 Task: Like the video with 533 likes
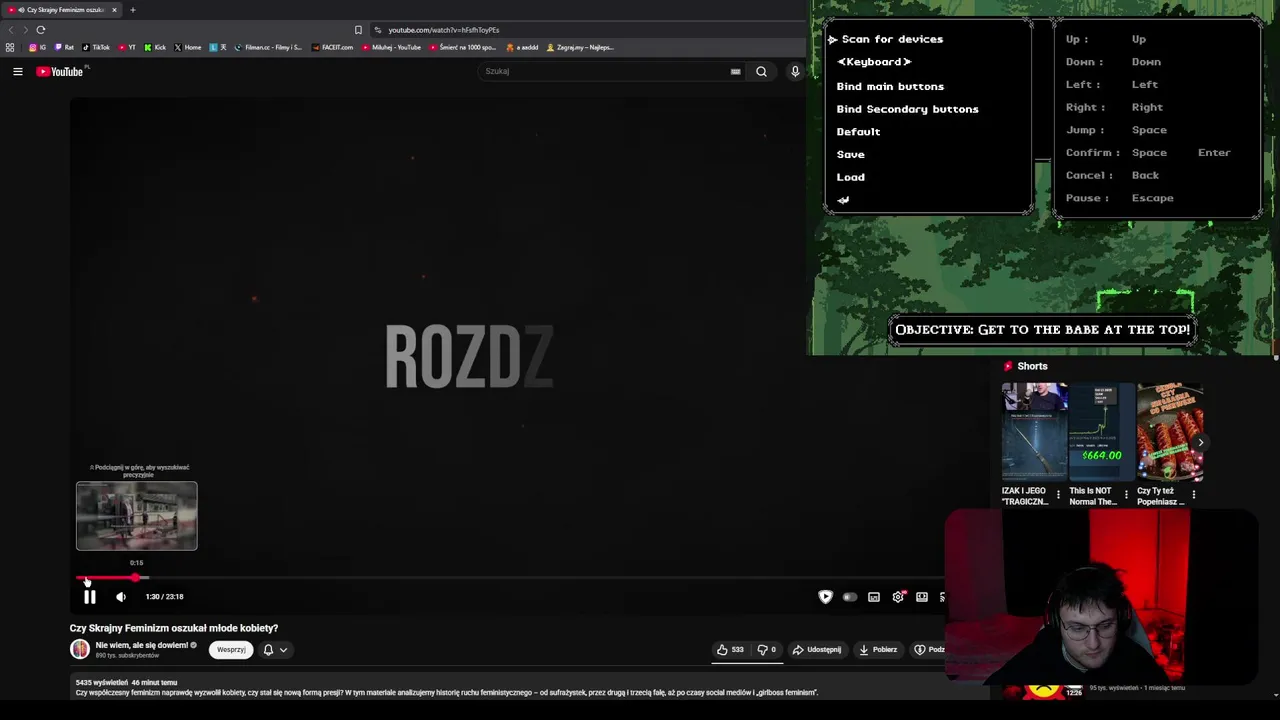point(730,650)
